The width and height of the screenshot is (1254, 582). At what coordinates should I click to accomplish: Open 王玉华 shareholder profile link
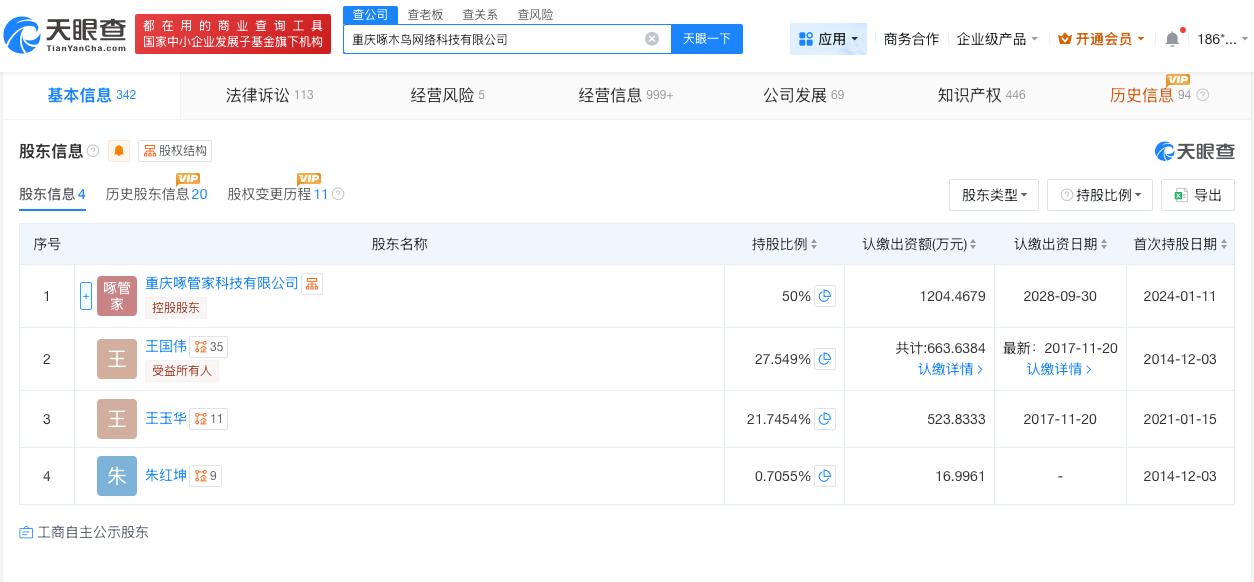pyautogui.click(x=166, y=419)
